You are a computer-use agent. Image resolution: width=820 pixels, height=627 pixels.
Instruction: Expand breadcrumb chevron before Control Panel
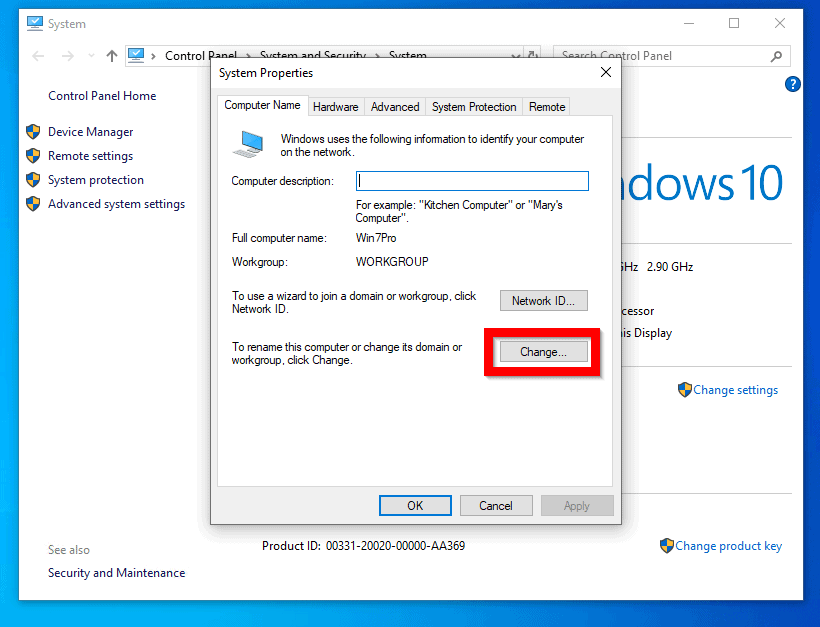coord(153,56)
